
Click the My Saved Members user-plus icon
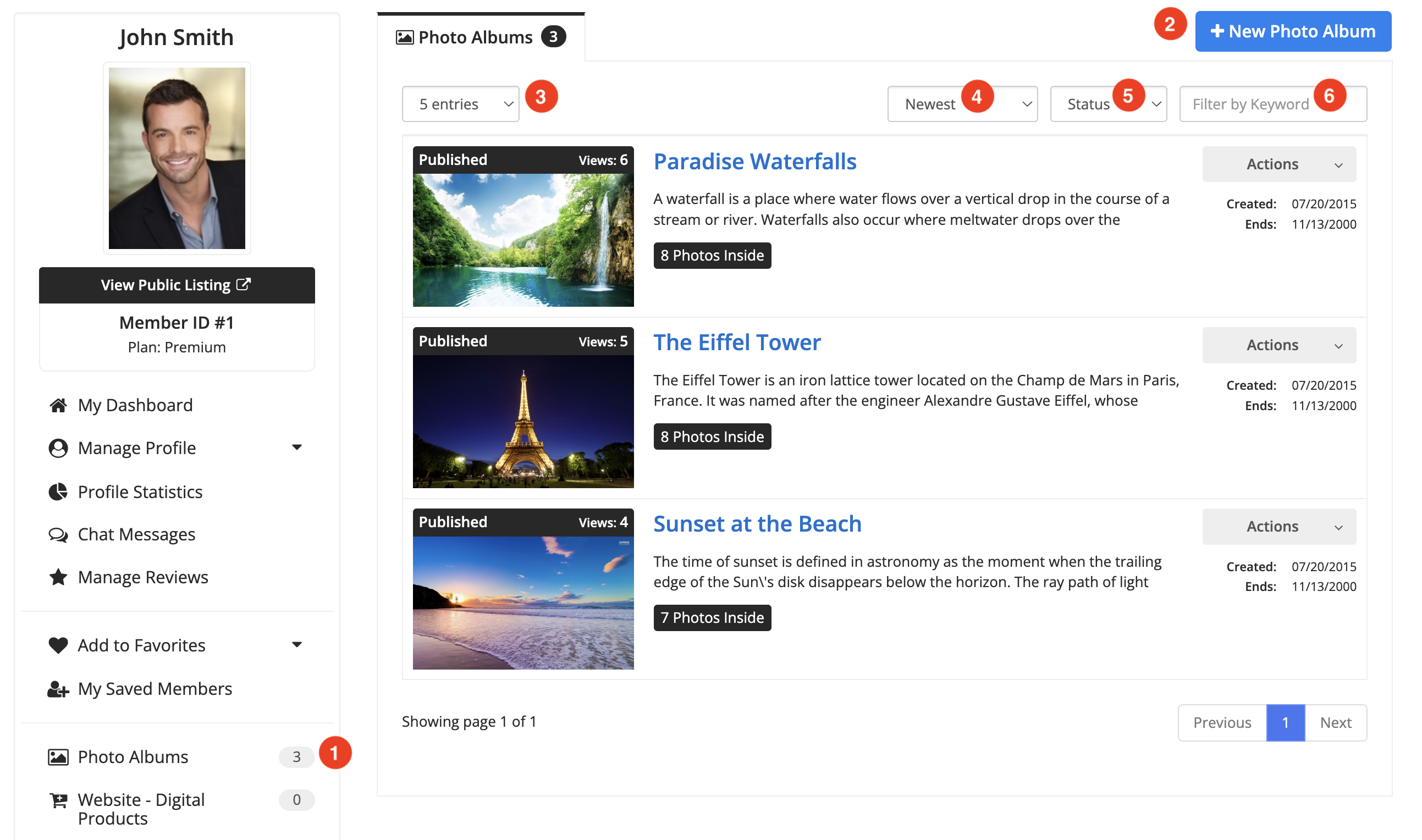point(58,689)
